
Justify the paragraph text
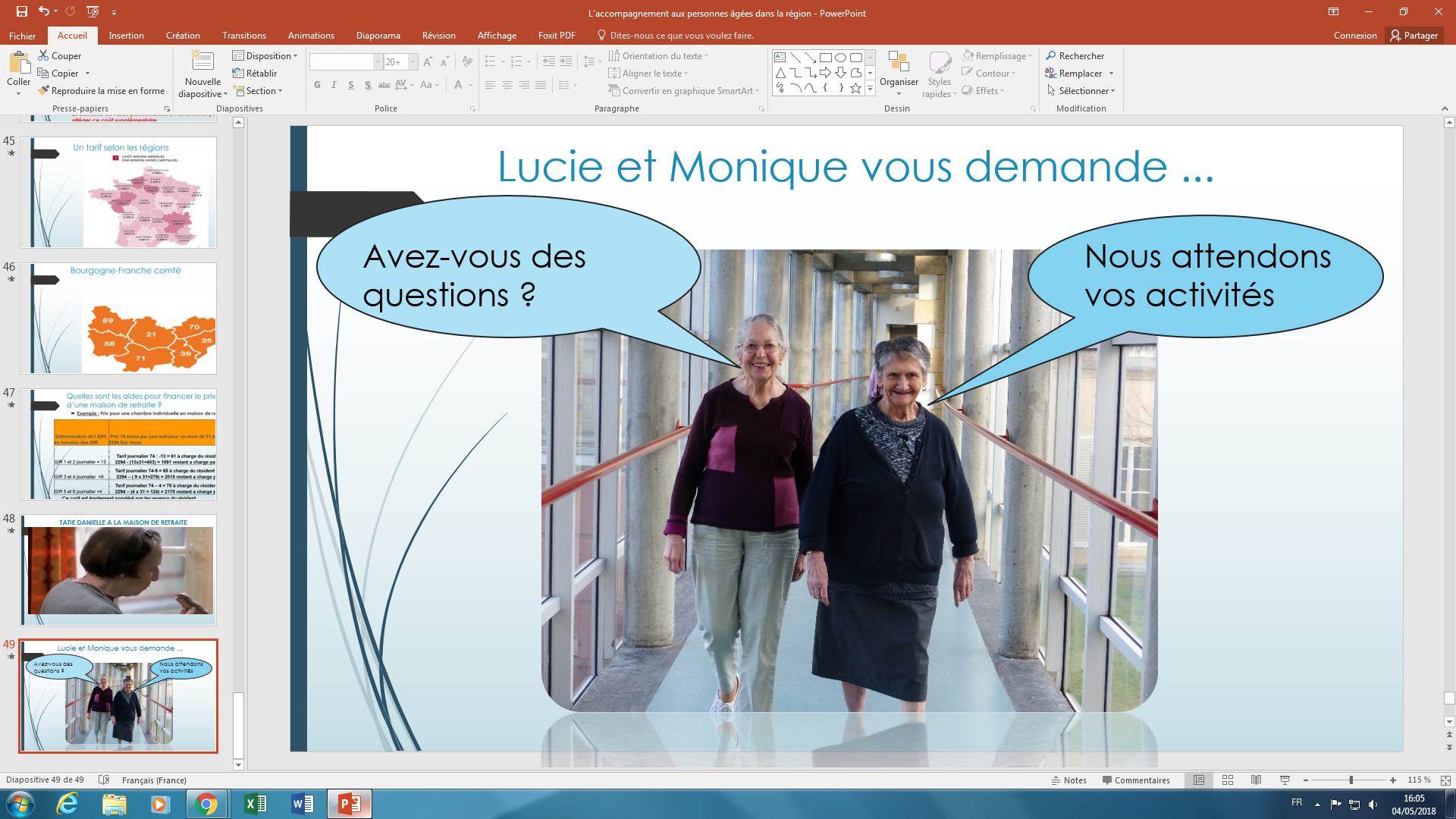point(541,85)
